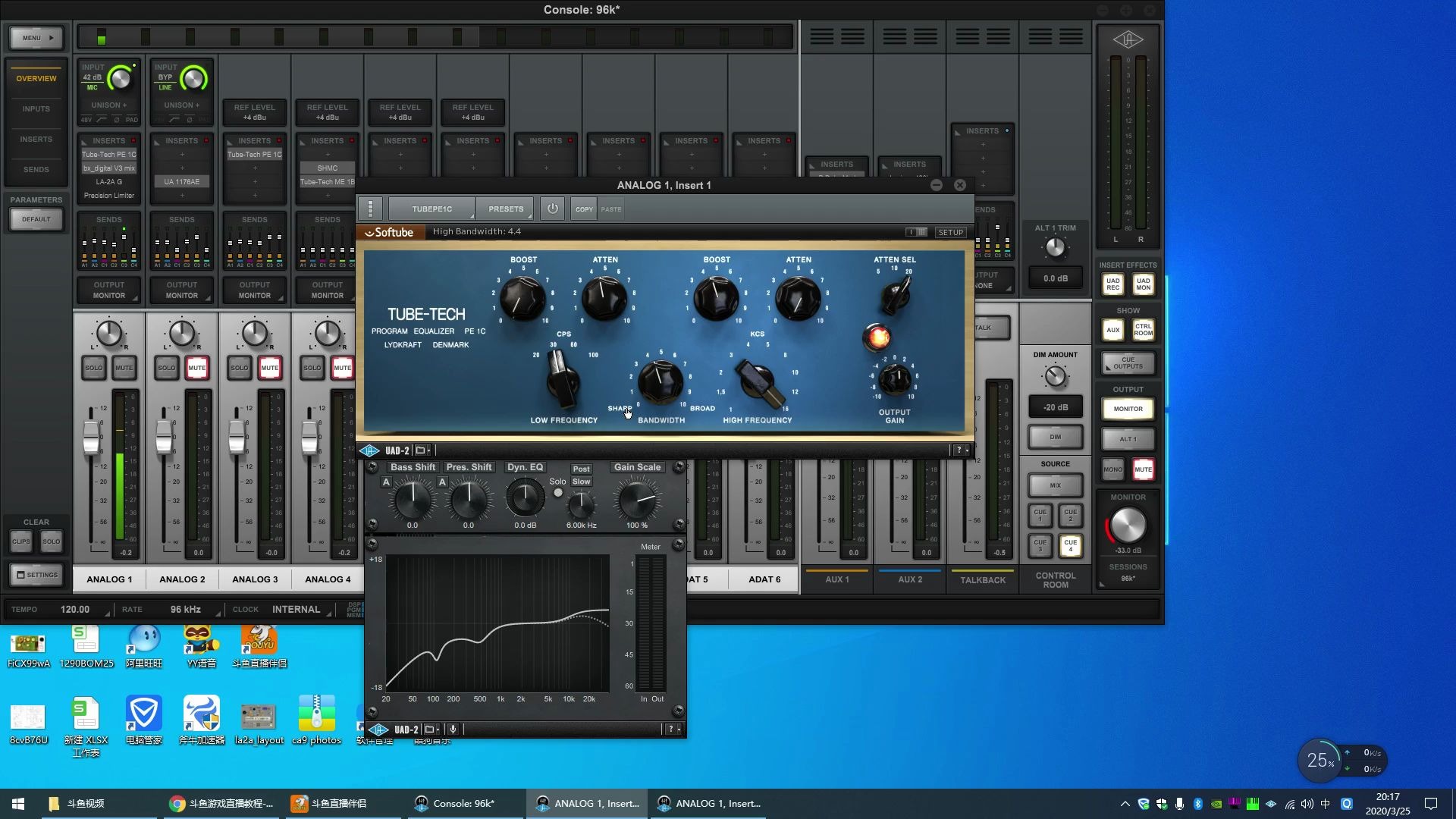This screenshot has width=1456, height=819.
Task: Show AUX channels button
Action: (1112, 330)
